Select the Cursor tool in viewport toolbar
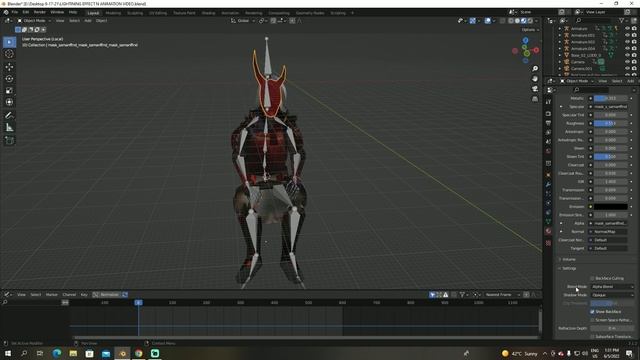The image size is (640, 360). [9, 54]
